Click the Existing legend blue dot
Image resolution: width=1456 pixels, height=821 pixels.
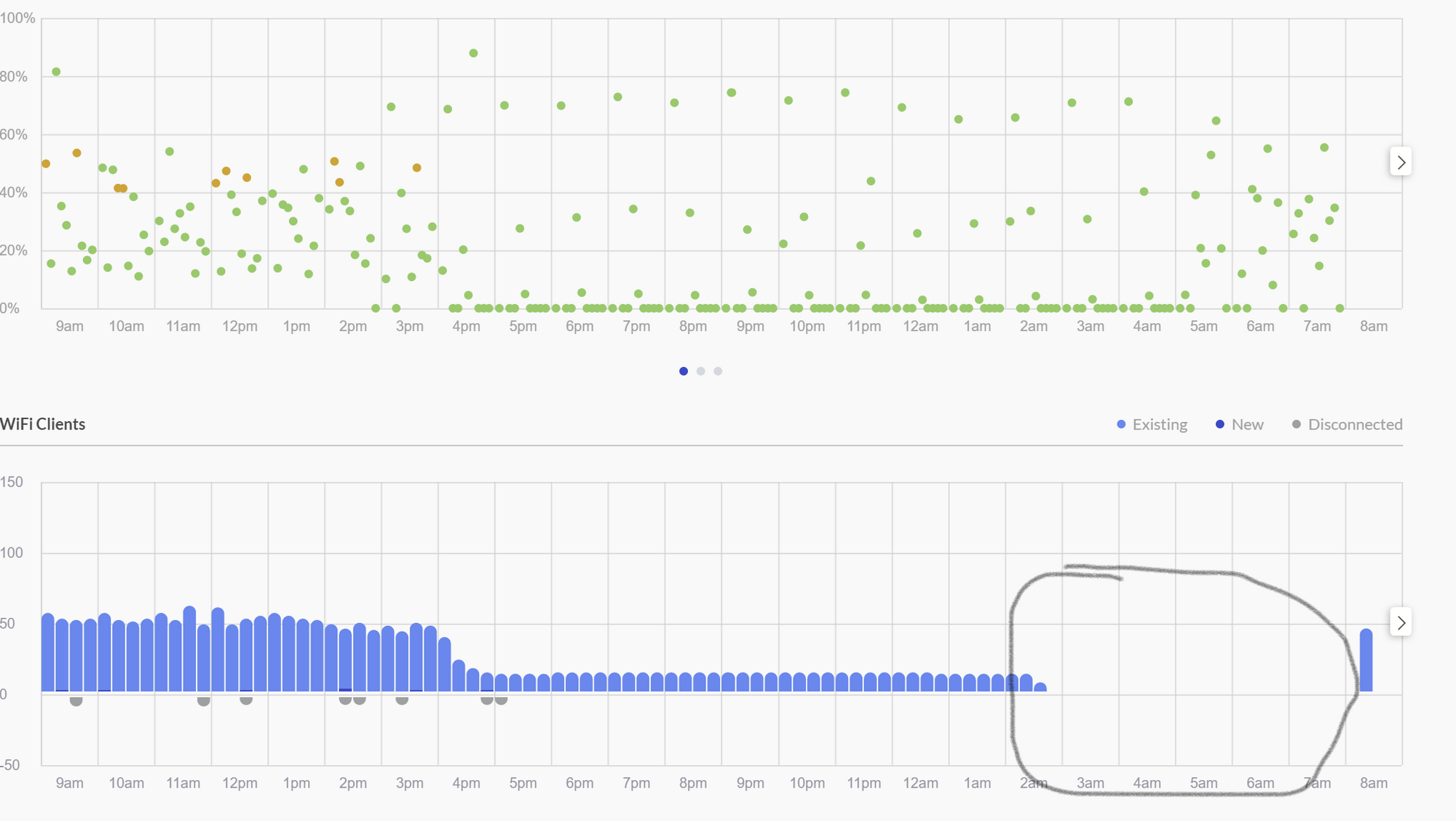pyautogui.click(x=1121, y=424)
